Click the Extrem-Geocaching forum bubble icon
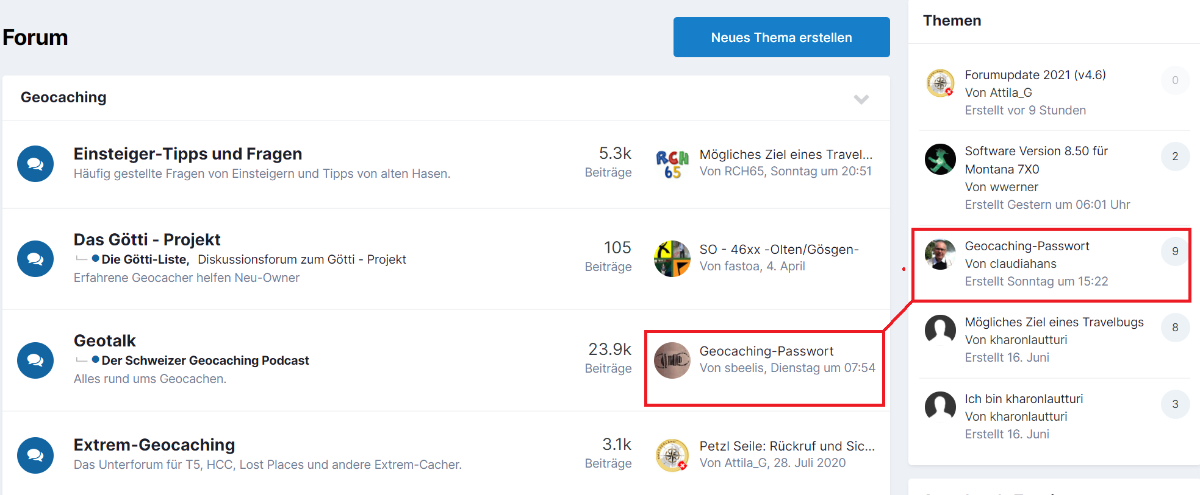 [35, 453]
